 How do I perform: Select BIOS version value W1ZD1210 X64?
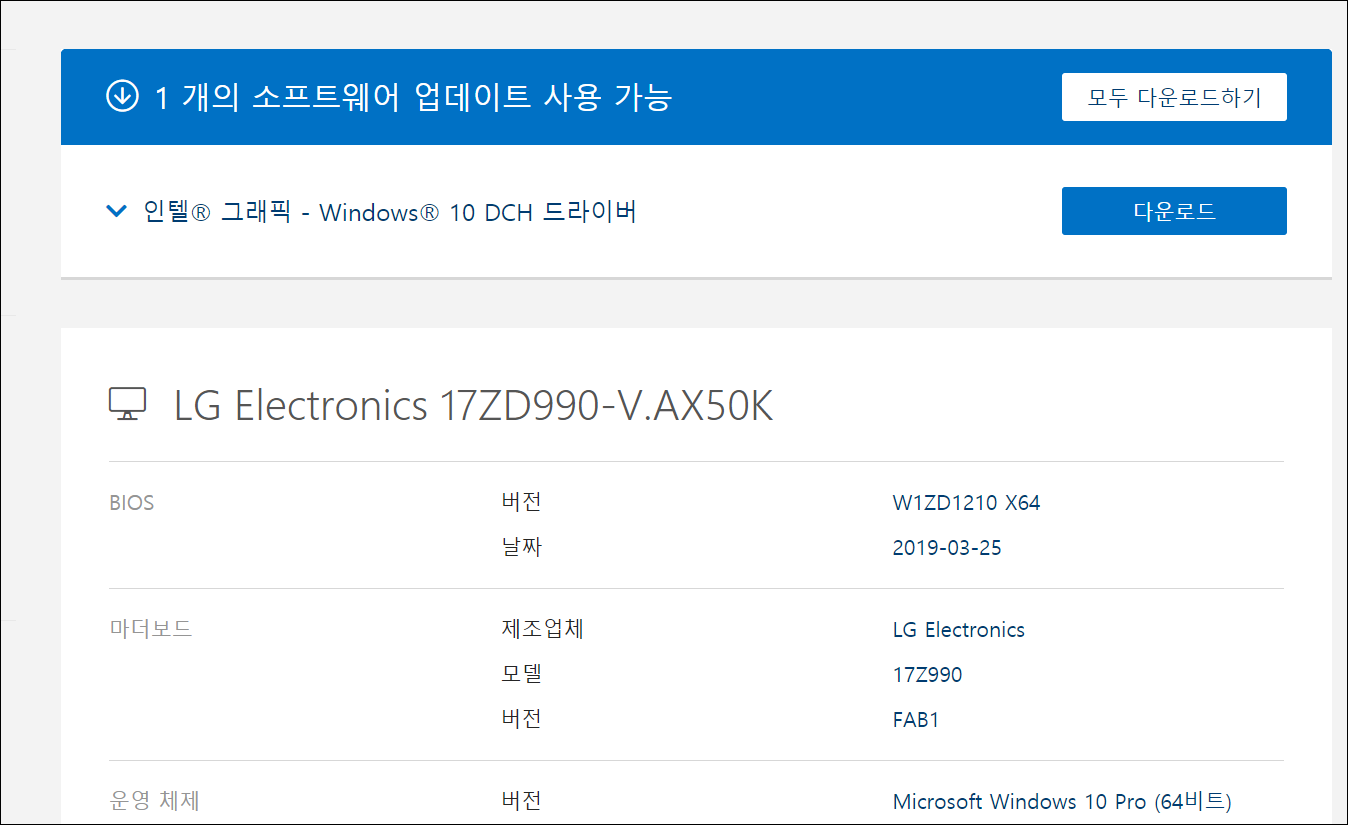(966, 503)
